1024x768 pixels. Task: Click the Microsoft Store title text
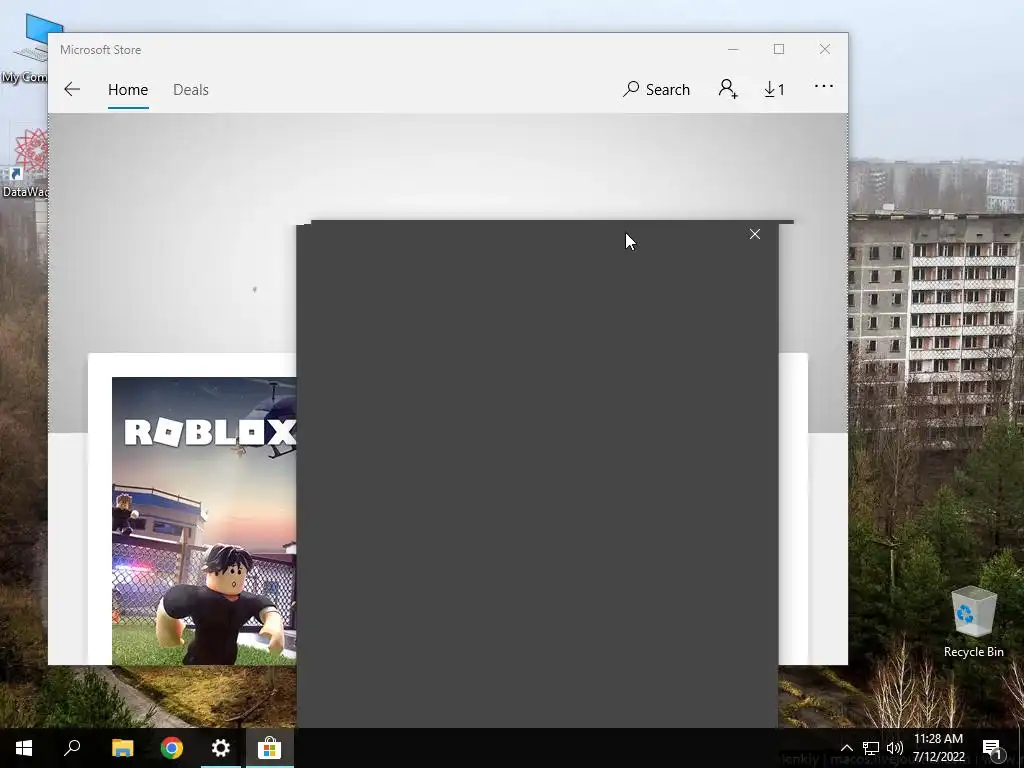101,50
